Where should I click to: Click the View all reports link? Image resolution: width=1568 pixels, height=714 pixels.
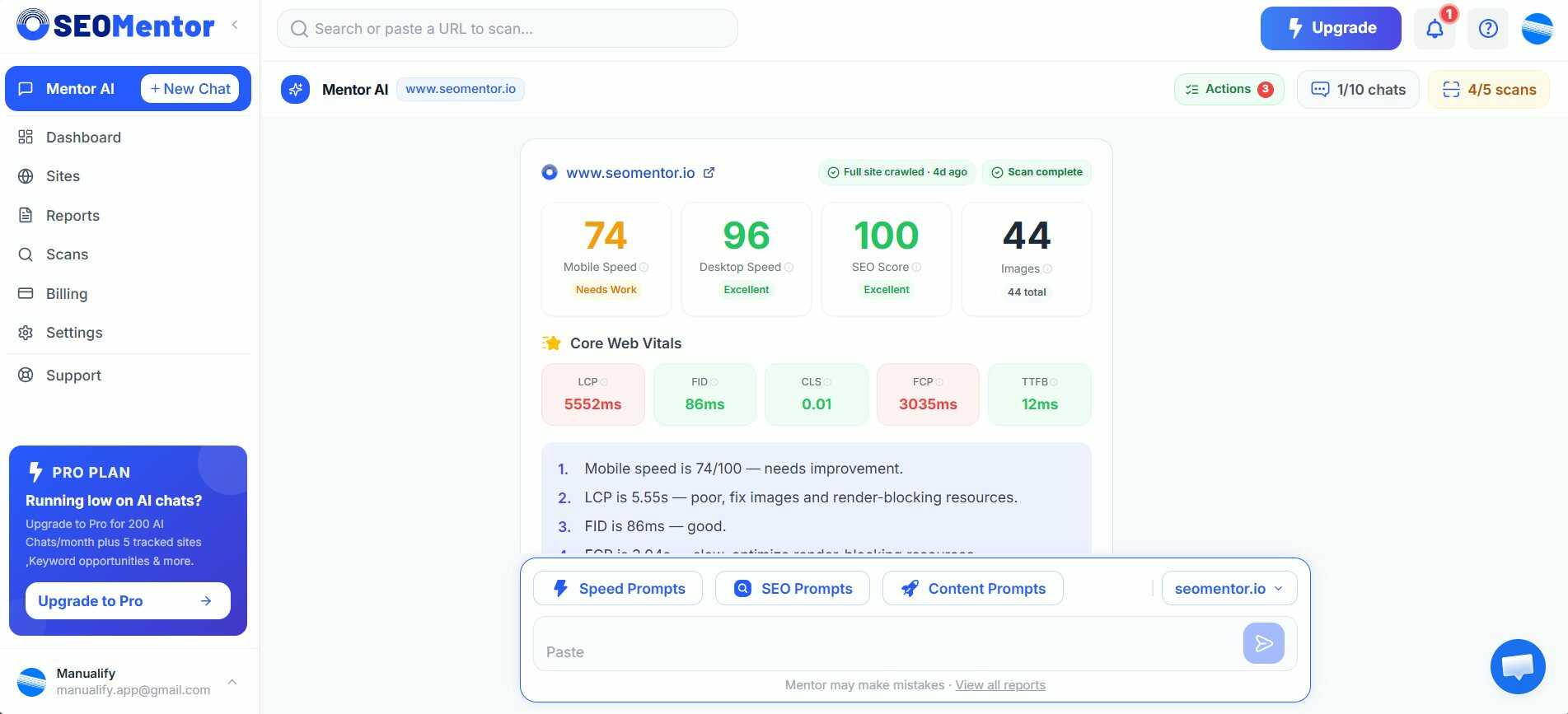coord(1000,685)
